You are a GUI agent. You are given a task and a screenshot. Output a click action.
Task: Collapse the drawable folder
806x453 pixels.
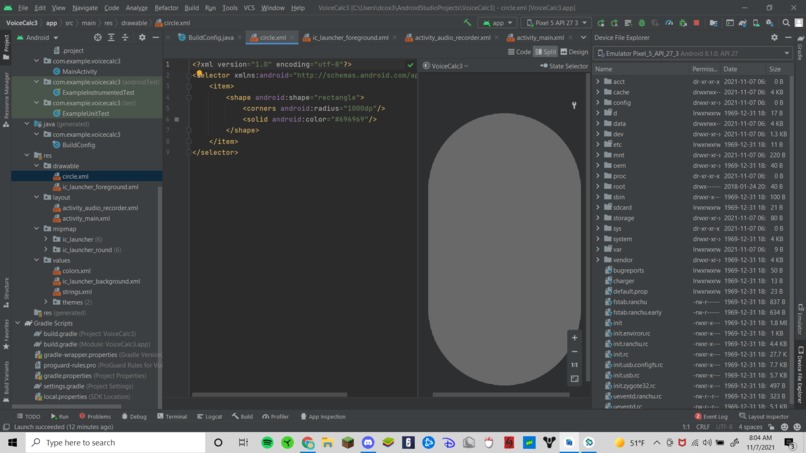(37, 166)
